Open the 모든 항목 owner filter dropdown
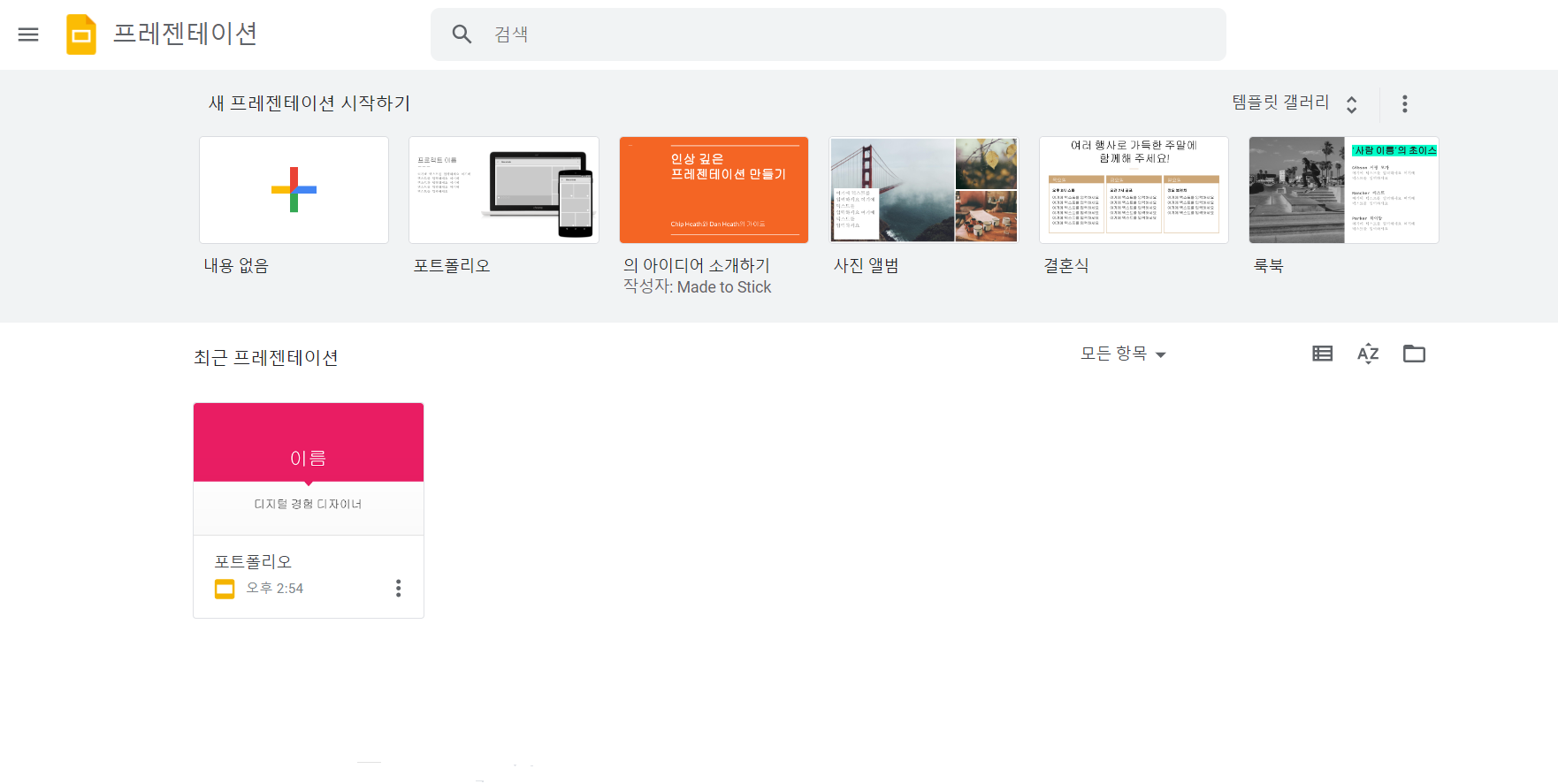 tap(1123, 354)
